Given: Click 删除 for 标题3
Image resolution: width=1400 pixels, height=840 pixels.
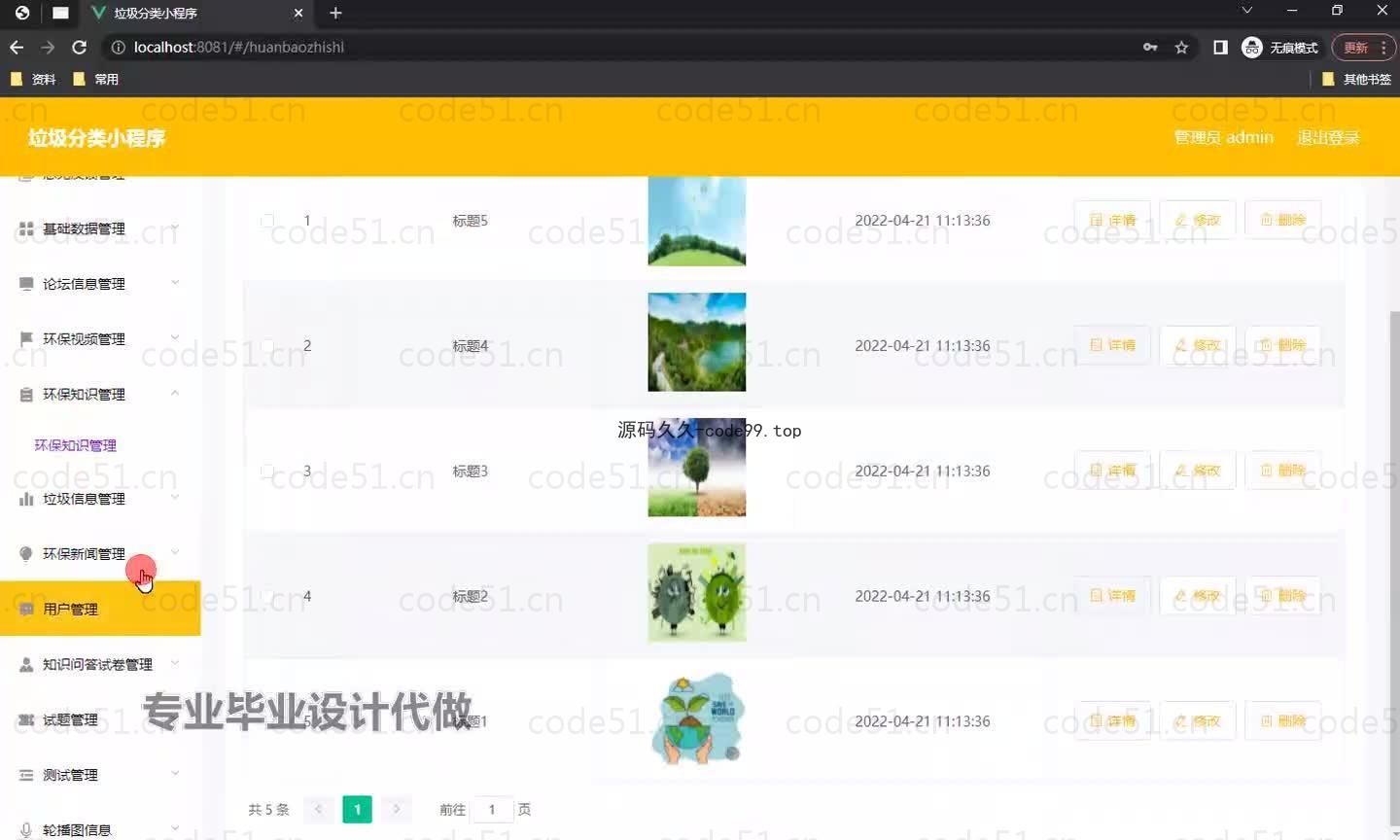Looking at the screenshot, I should point(1283,471).
